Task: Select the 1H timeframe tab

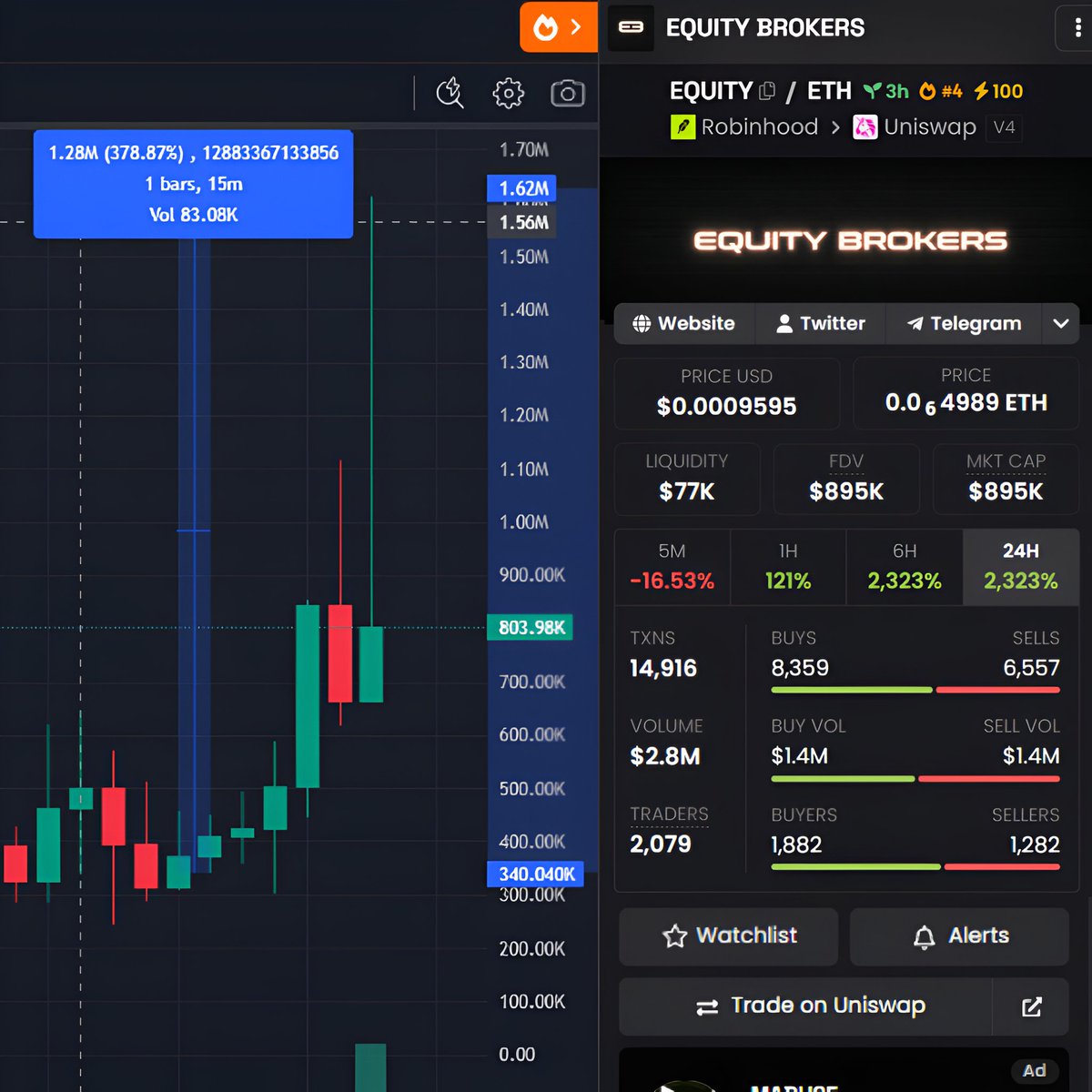Action: click(788, 568)
